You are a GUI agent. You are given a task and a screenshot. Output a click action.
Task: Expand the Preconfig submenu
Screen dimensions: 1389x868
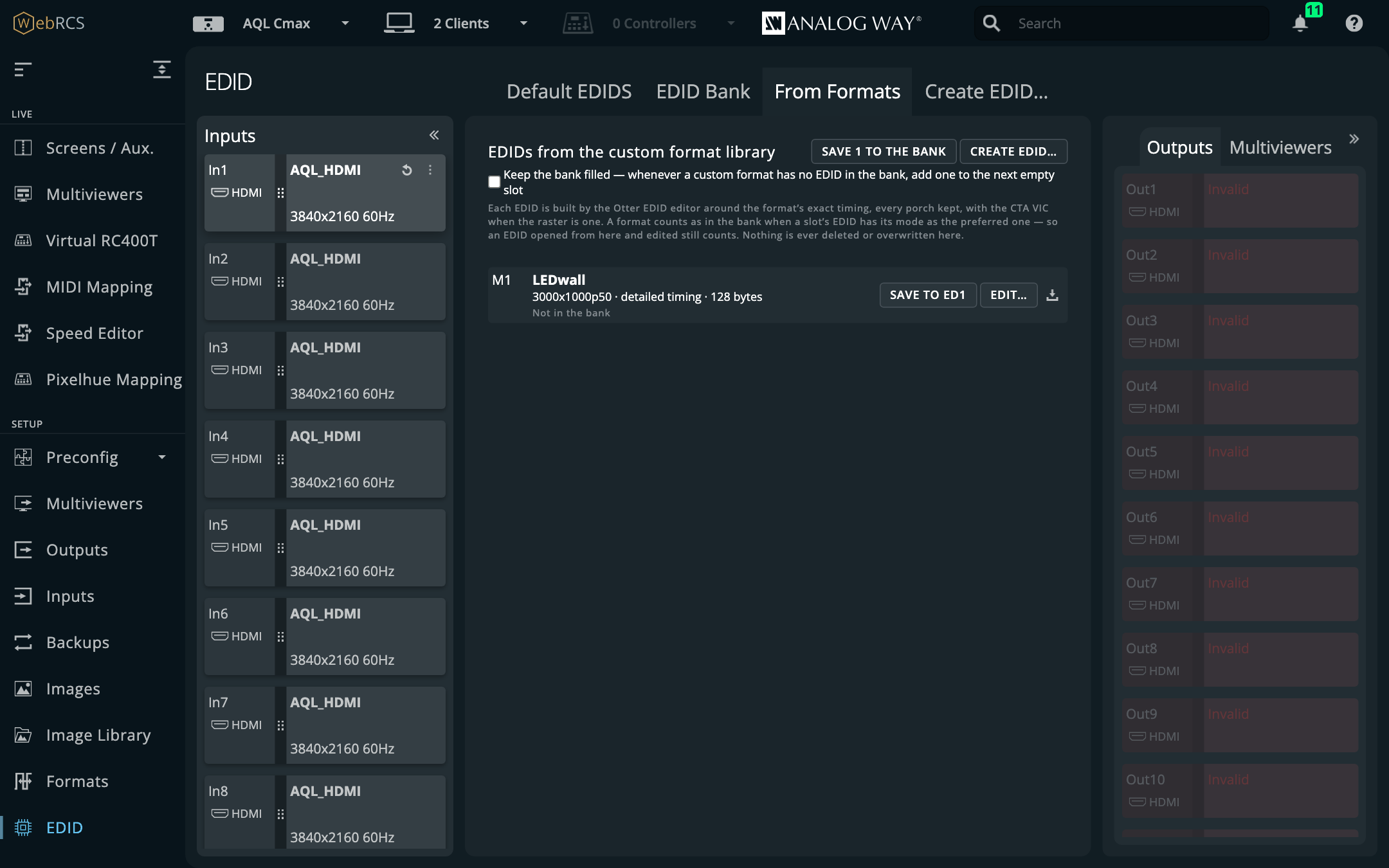pyautogui.click(x=162, y=457)
